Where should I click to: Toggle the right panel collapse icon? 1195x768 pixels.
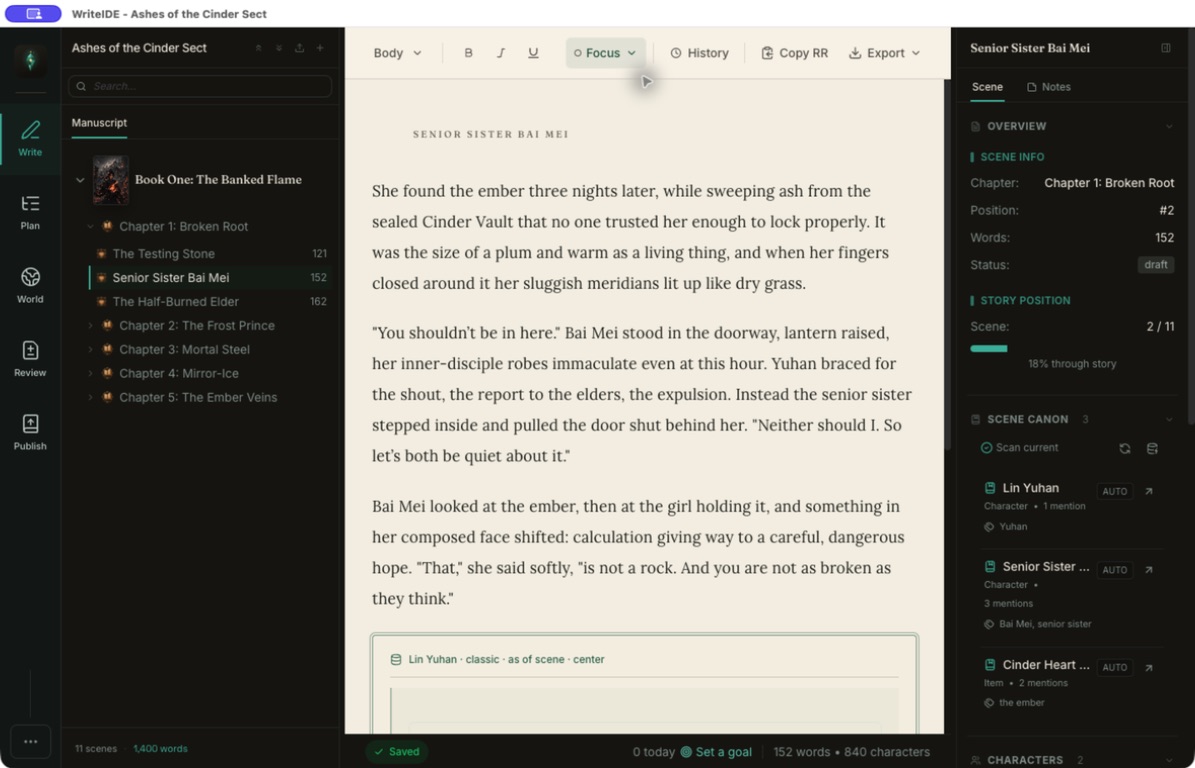(x=1166, y=48)
